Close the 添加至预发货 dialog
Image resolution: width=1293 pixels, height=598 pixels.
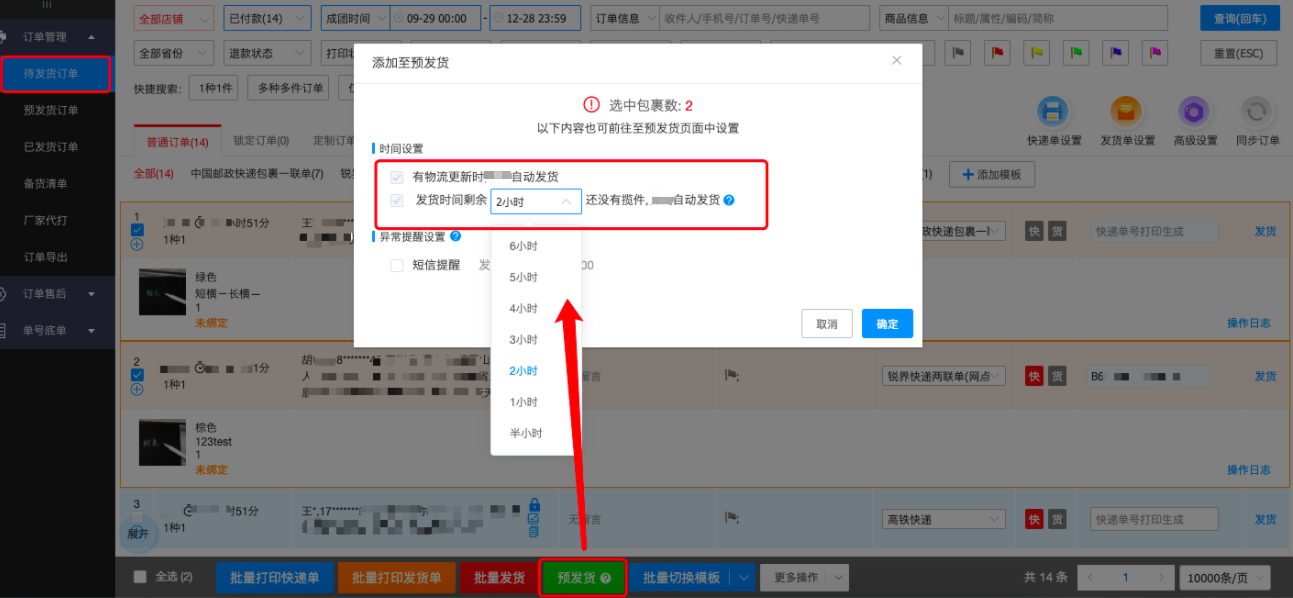click(896, 61)
